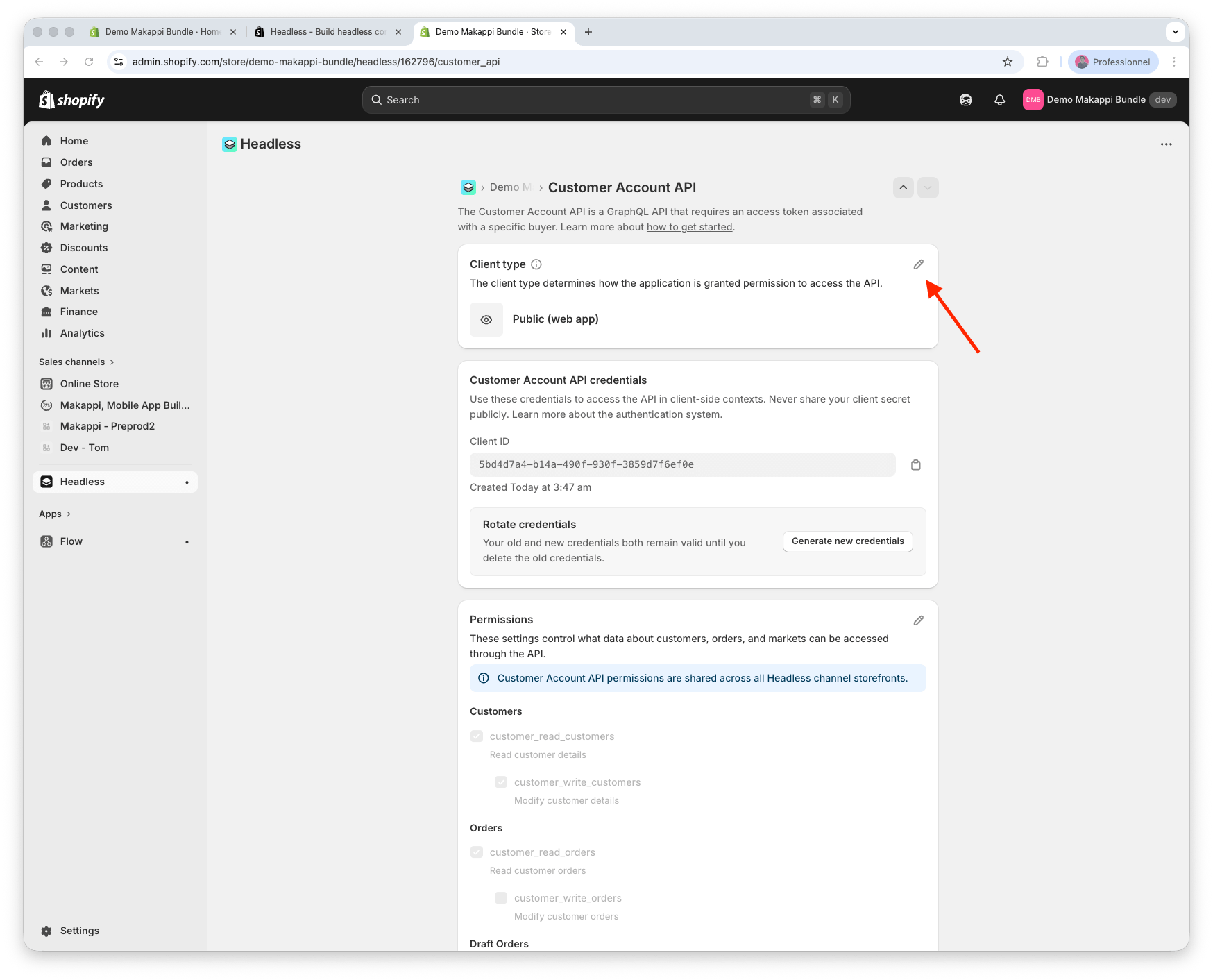The height and width of the screenshot is (980, 1213).
Task: Open the Settings page in sidebar
Action: (x=79, y=931)
